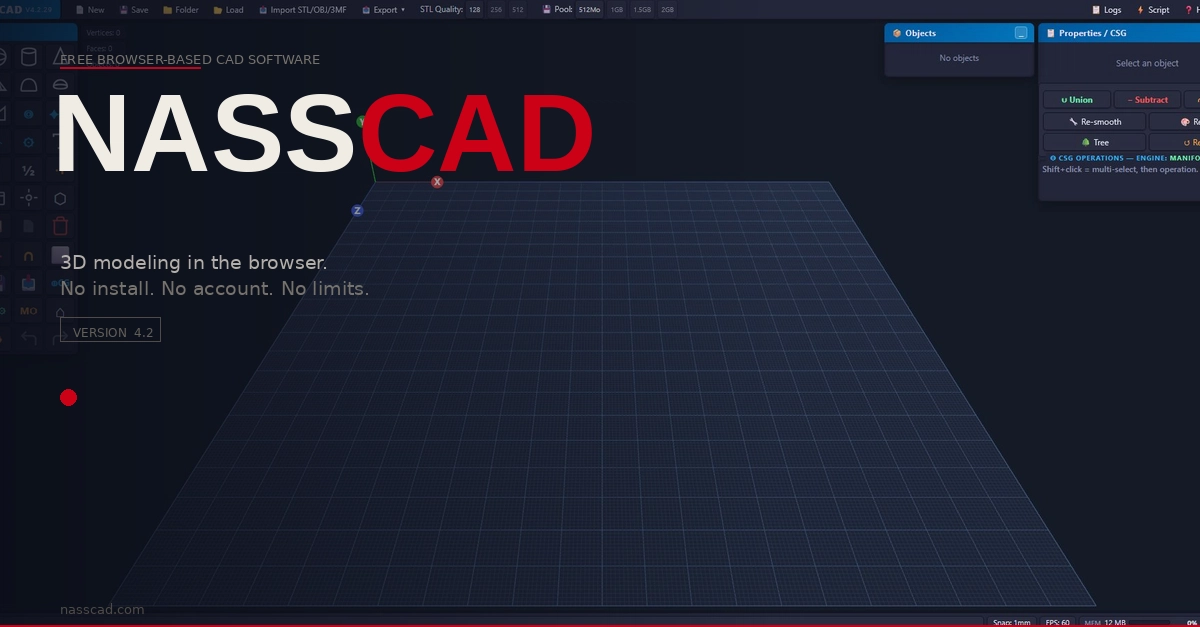Add a cylinder primitive
The image size is (1200, 627).
pos(29,58)
